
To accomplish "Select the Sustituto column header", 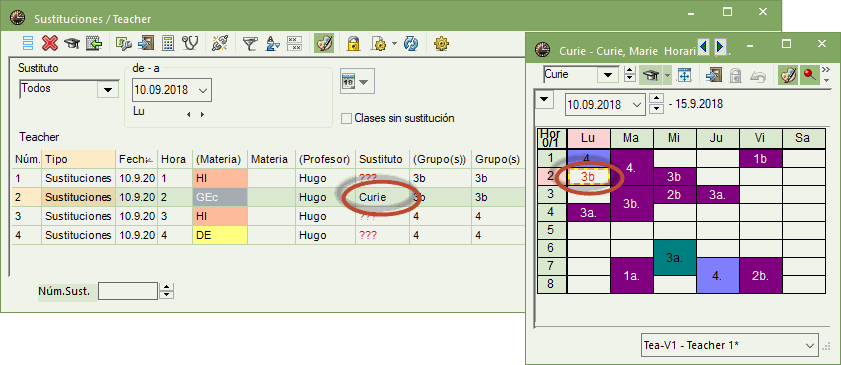I will click(x=381, y=159).
